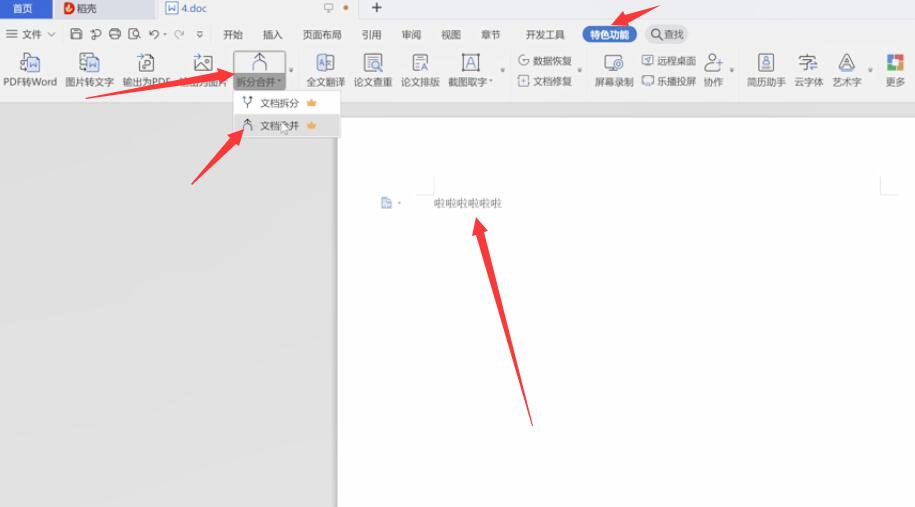Screen dimensions: 915x507
Task: Click the 查找 search button
Action: point(667,34)
